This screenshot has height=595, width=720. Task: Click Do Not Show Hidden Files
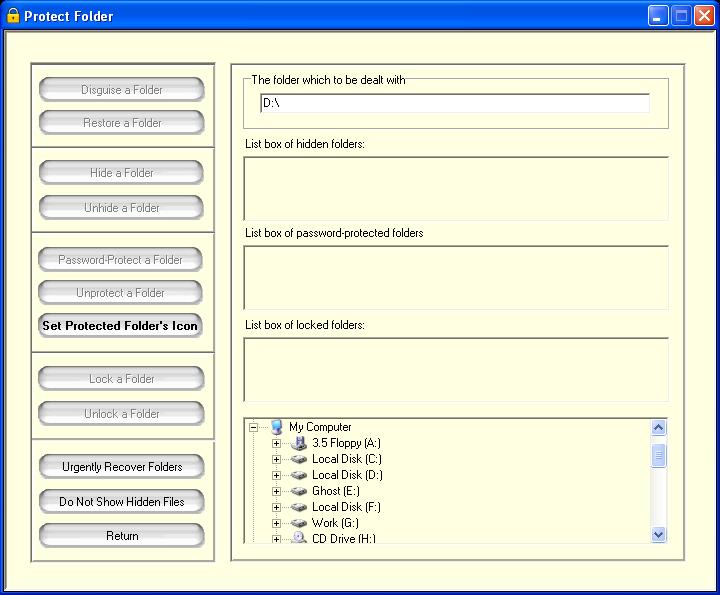(x=122, y=502)
